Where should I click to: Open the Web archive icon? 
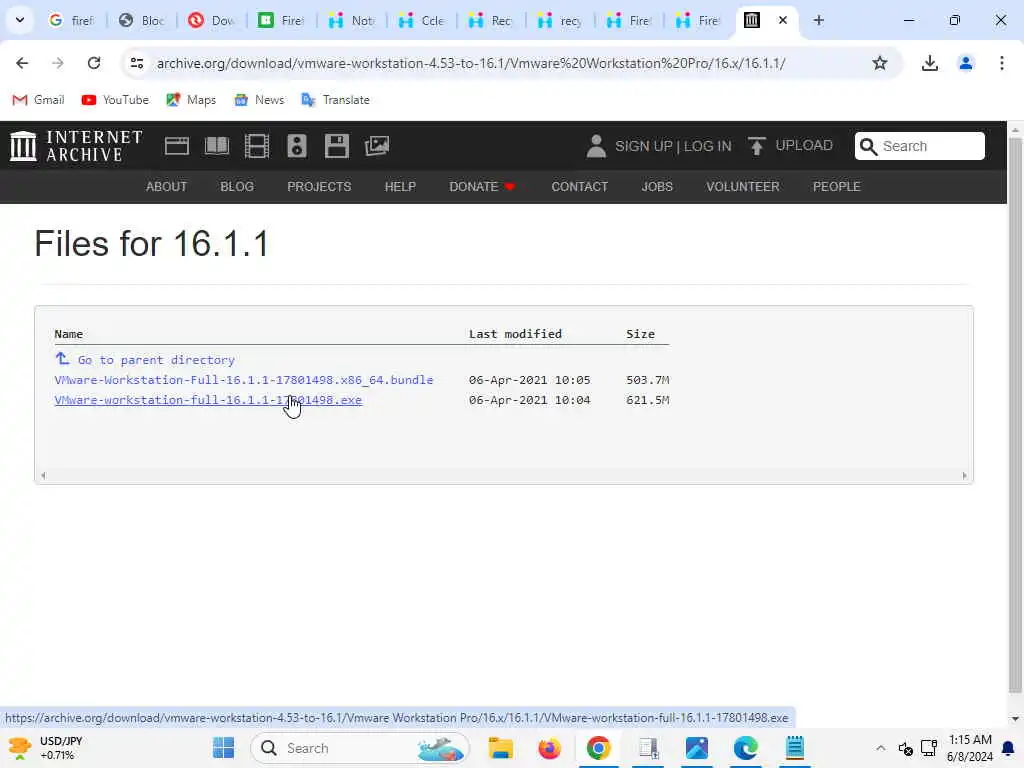(x=176, y=146)
